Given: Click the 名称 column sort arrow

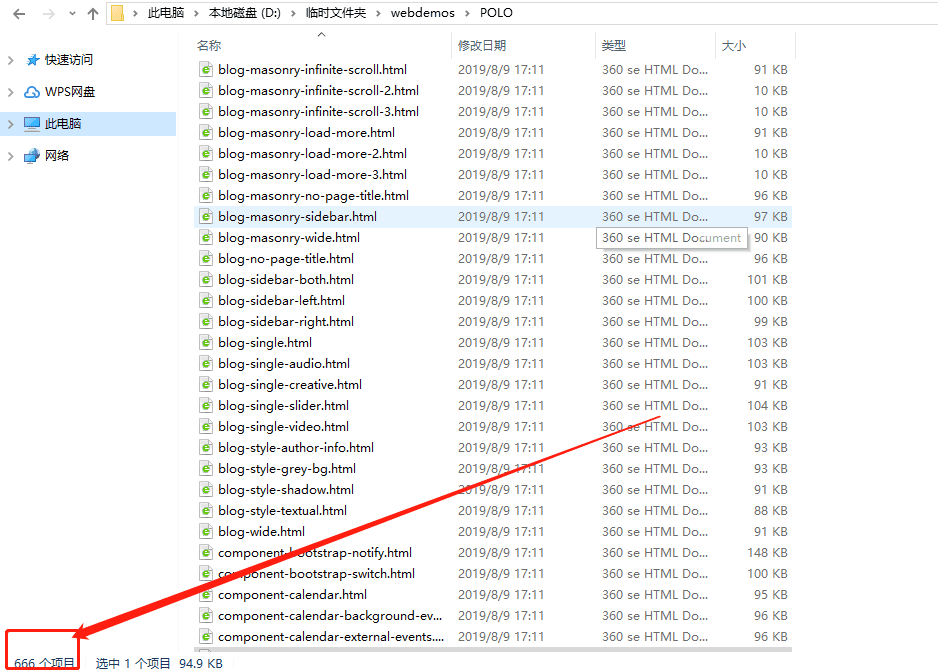Looking at the screenshot, I should click(x=319, y=33).
